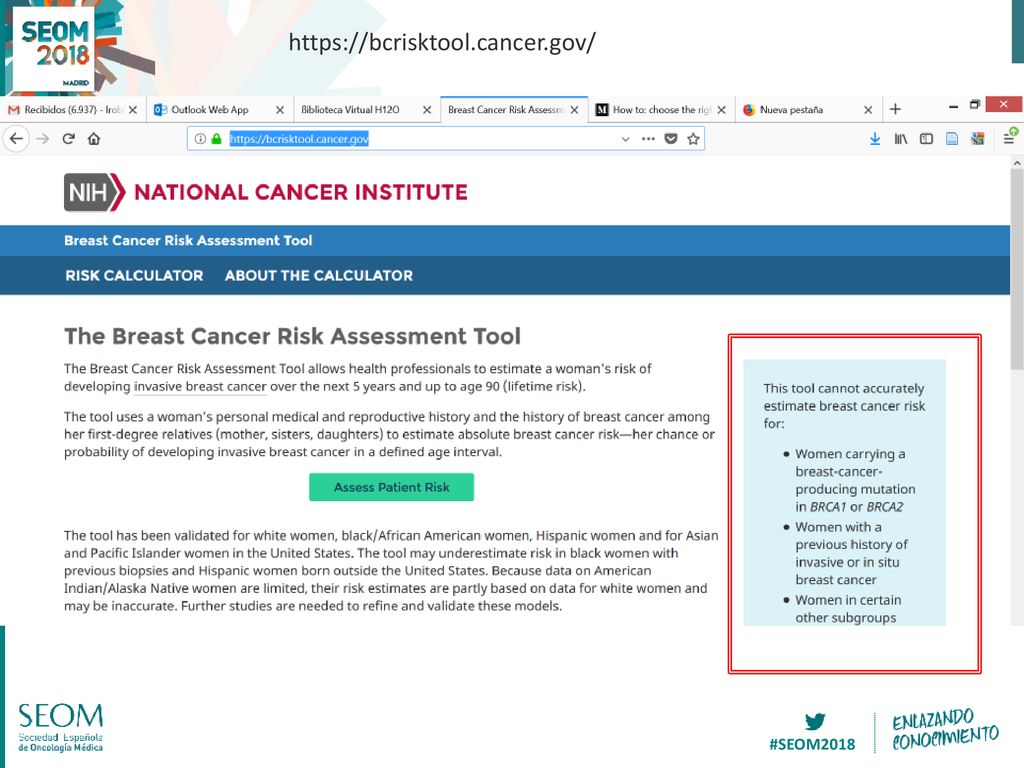Open the Library bookmarks icon

[901, 138]
